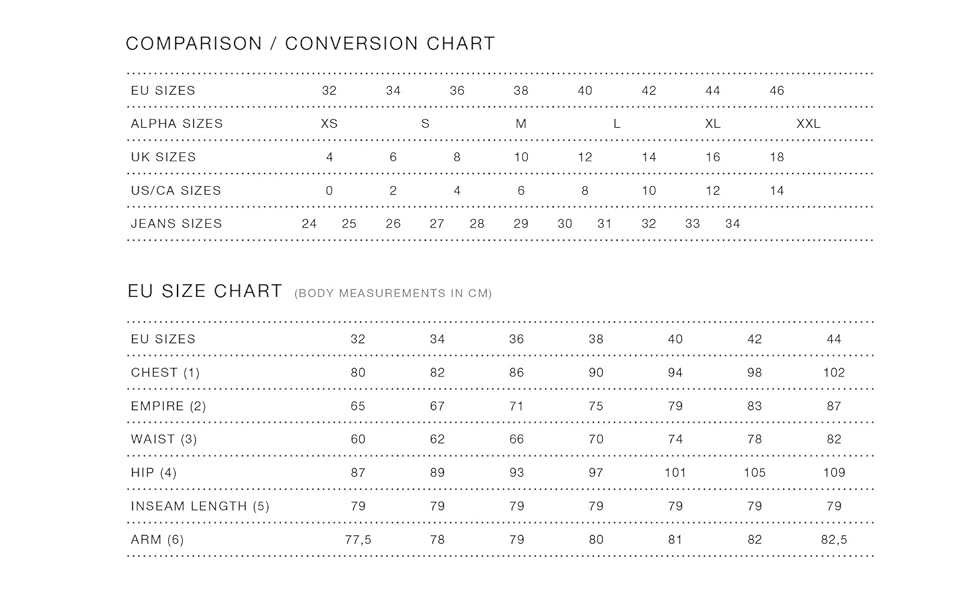Click the Waist (3) row label

pos(164,439)
